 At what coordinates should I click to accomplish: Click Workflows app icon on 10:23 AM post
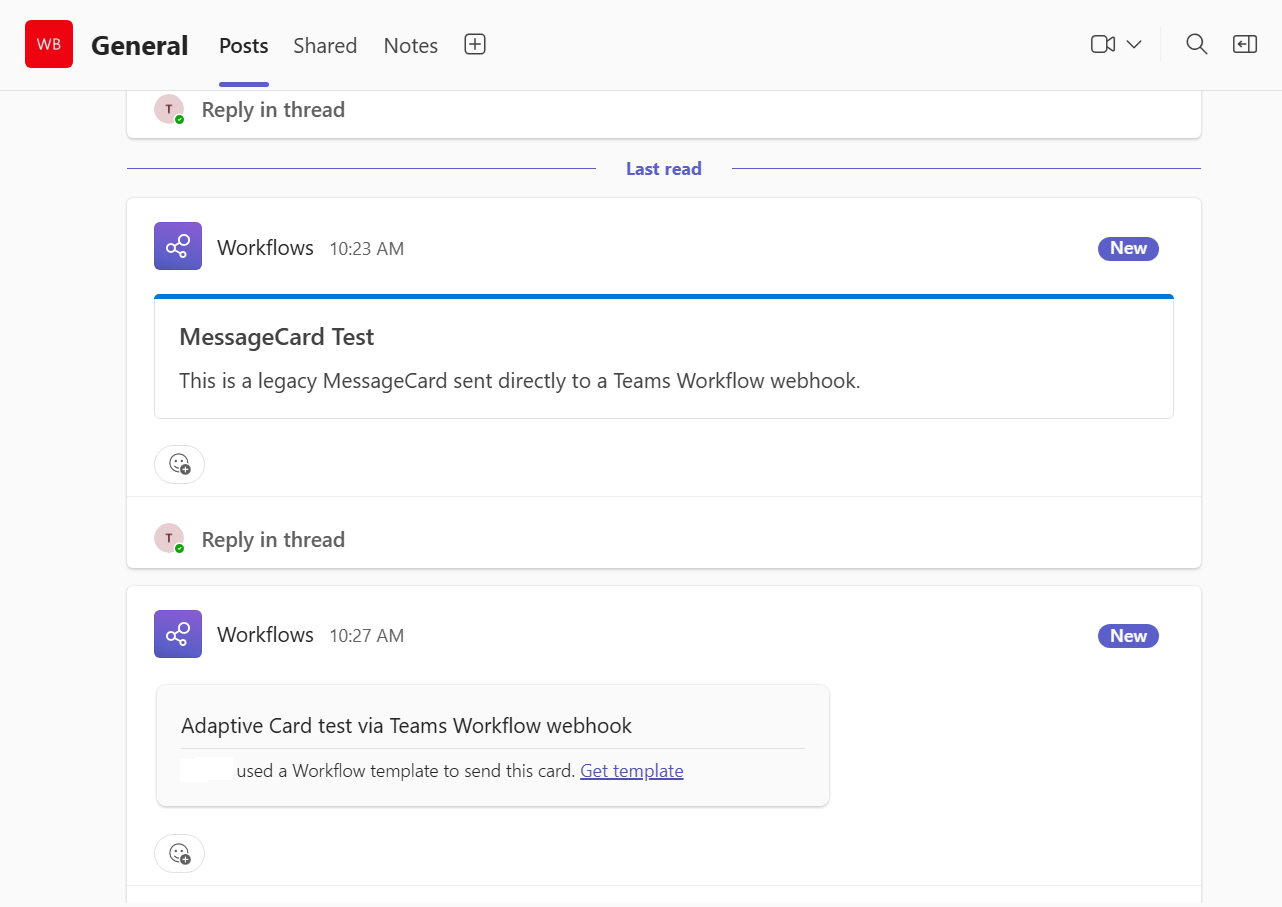(x=178, y=246)
